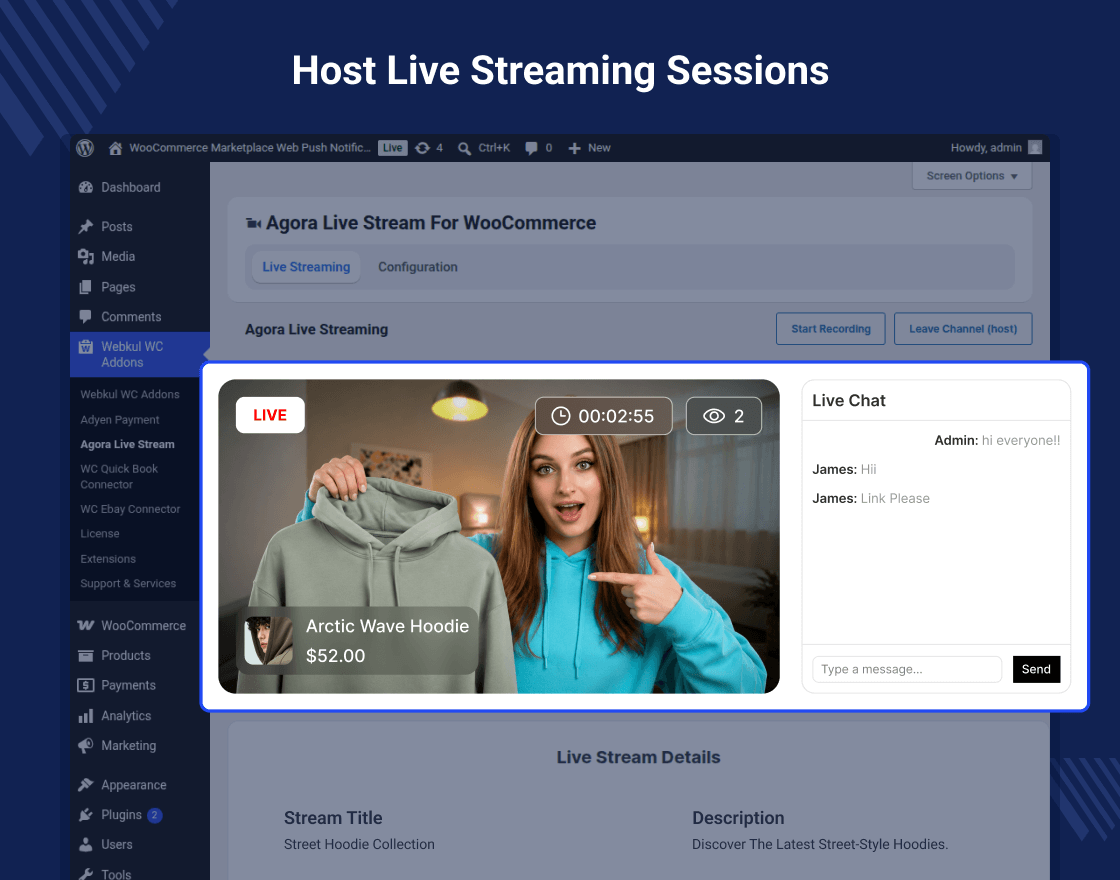Click the WordPress logo icon

click(85, 148)
